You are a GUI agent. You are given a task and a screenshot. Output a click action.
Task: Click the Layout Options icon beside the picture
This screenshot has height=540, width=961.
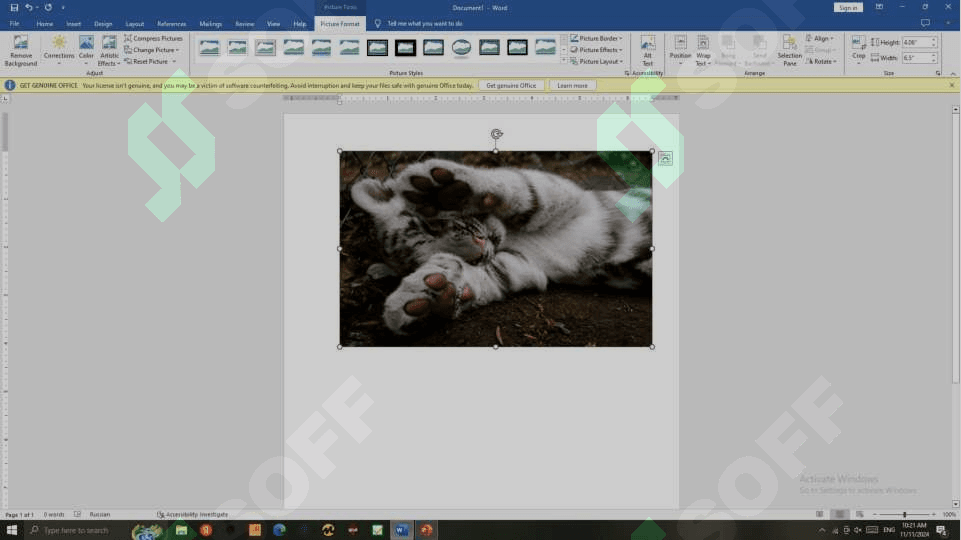[x=666, y=158]
